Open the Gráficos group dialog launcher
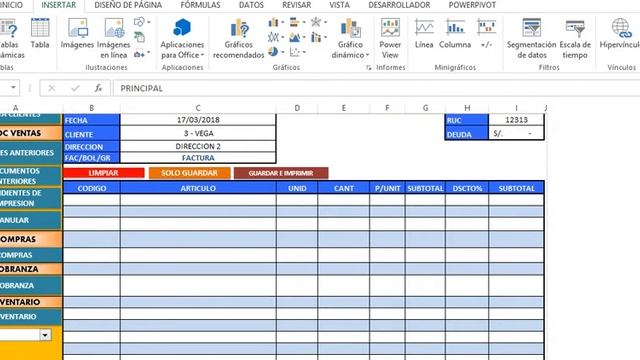 [x=369, y=68]
